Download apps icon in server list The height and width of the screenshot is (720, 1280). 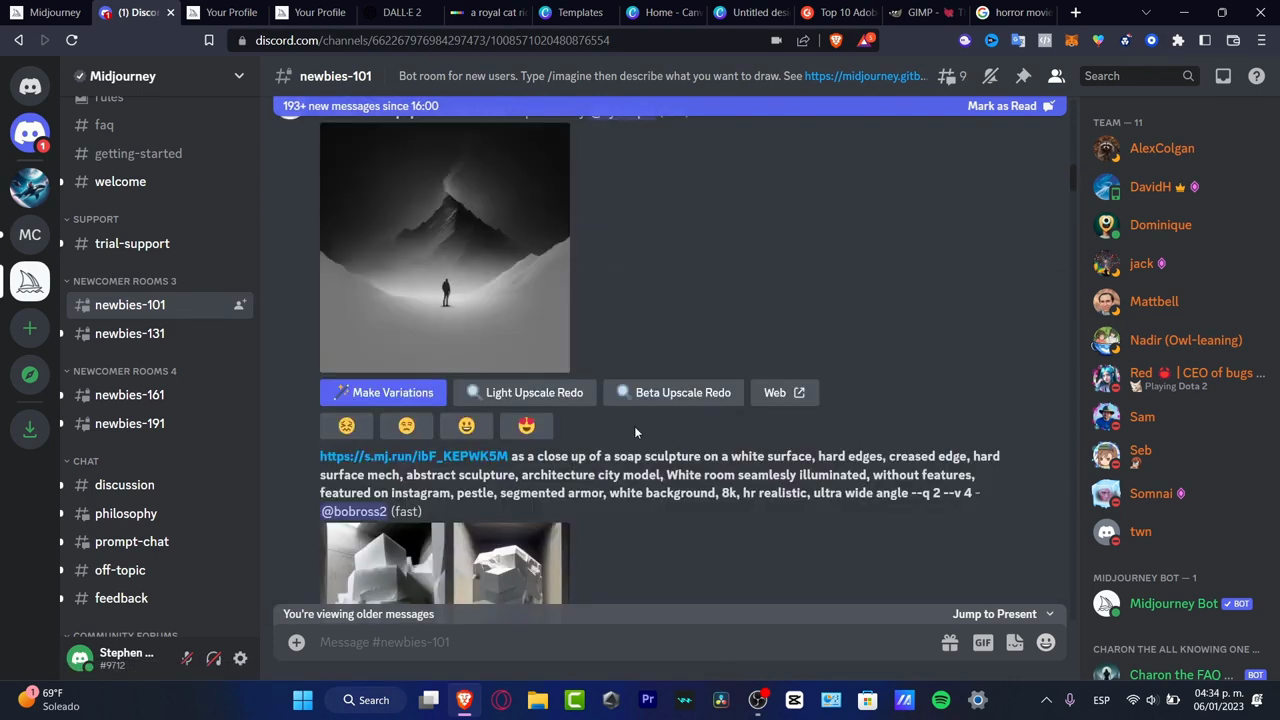pos(30,429)
